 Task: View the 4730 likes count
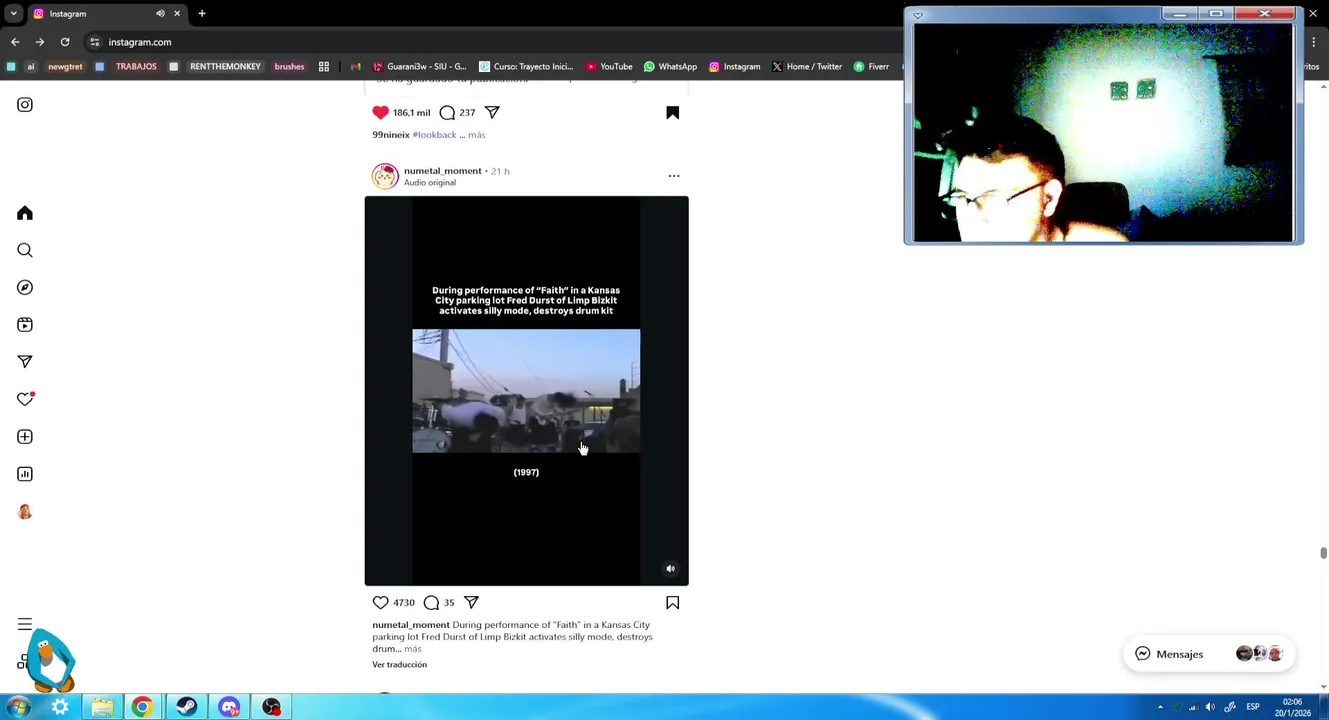(x=404, y=603)
